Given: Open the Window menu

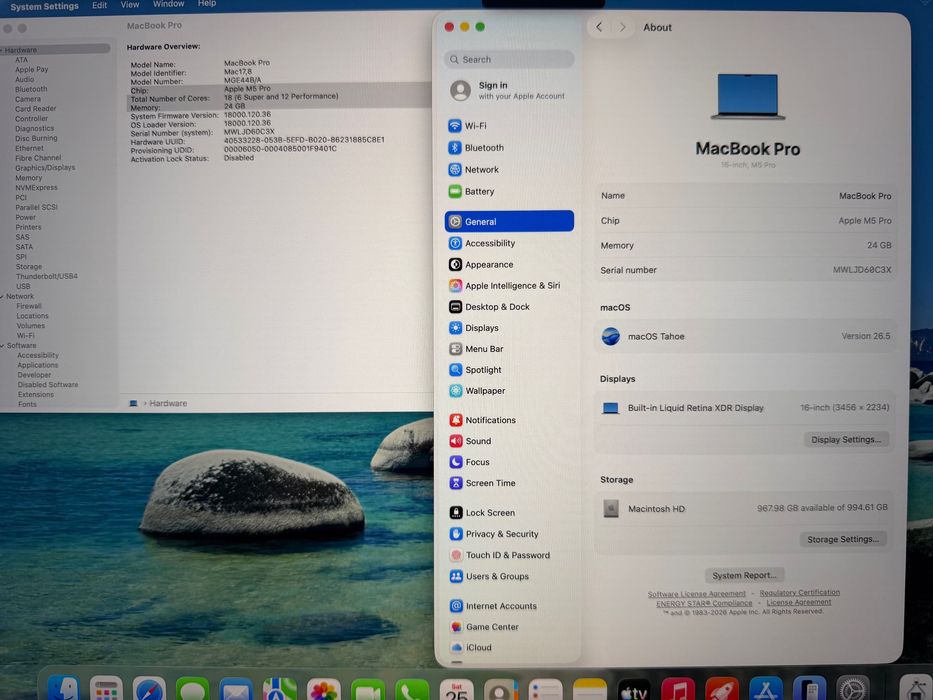Looking at the screenshot, I should tap(168, 4).
